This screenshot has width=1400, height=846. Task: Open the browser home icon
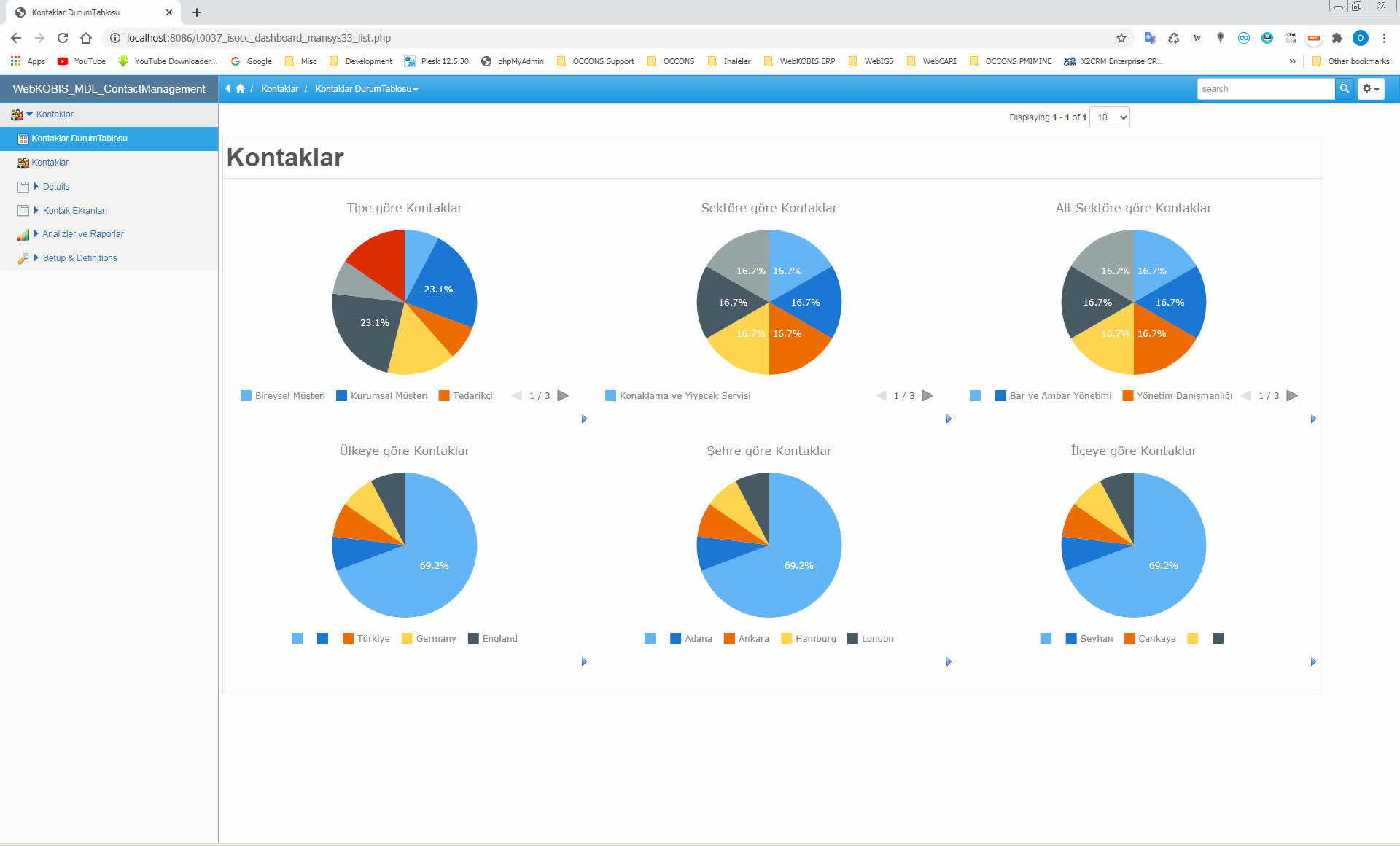pos(86,38)
